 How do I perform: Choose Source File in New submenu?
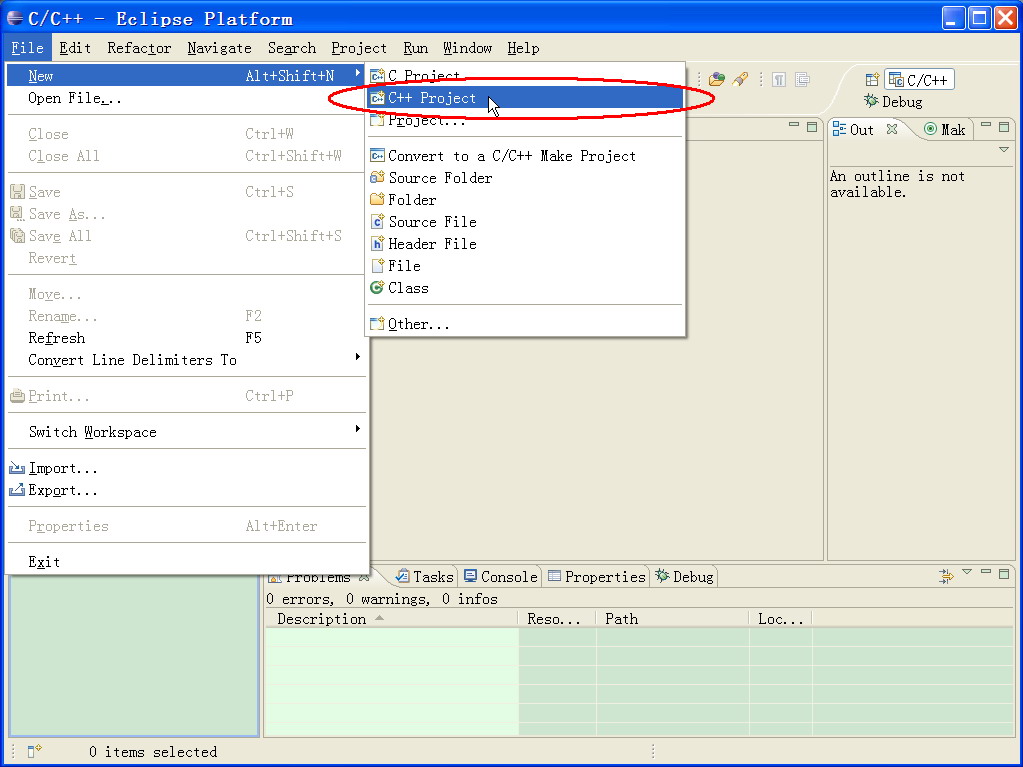(x=525, y=222)
